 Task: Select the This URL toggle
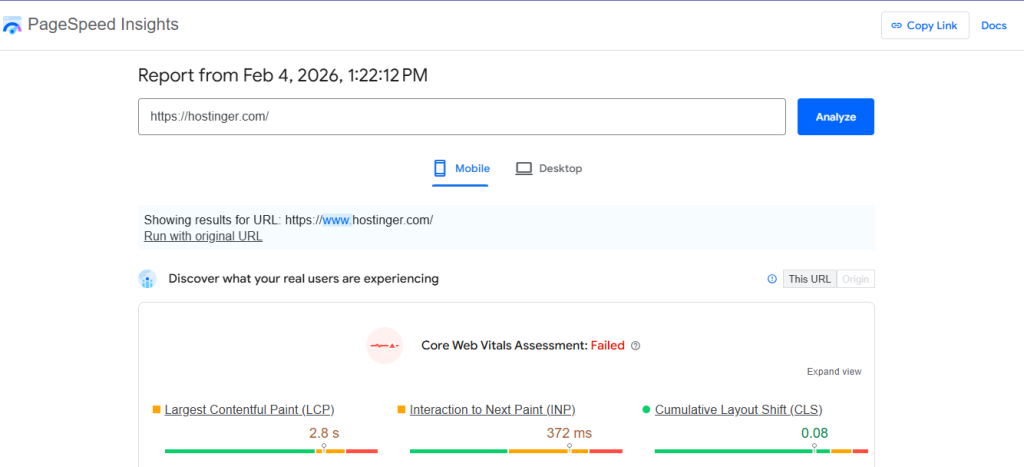click(x=810, y=279)
